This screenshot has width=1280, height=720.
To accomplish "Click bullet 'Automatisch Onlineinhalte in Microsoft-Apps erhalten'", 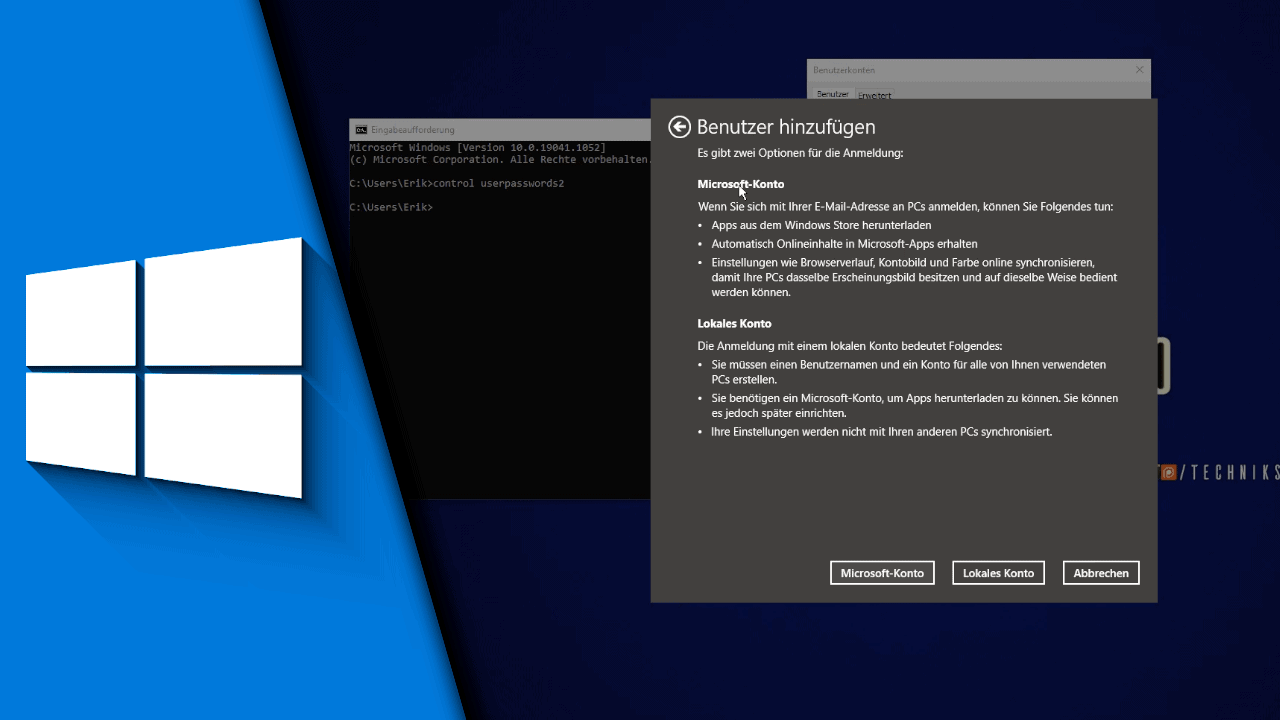I will (x=844, y=243).
